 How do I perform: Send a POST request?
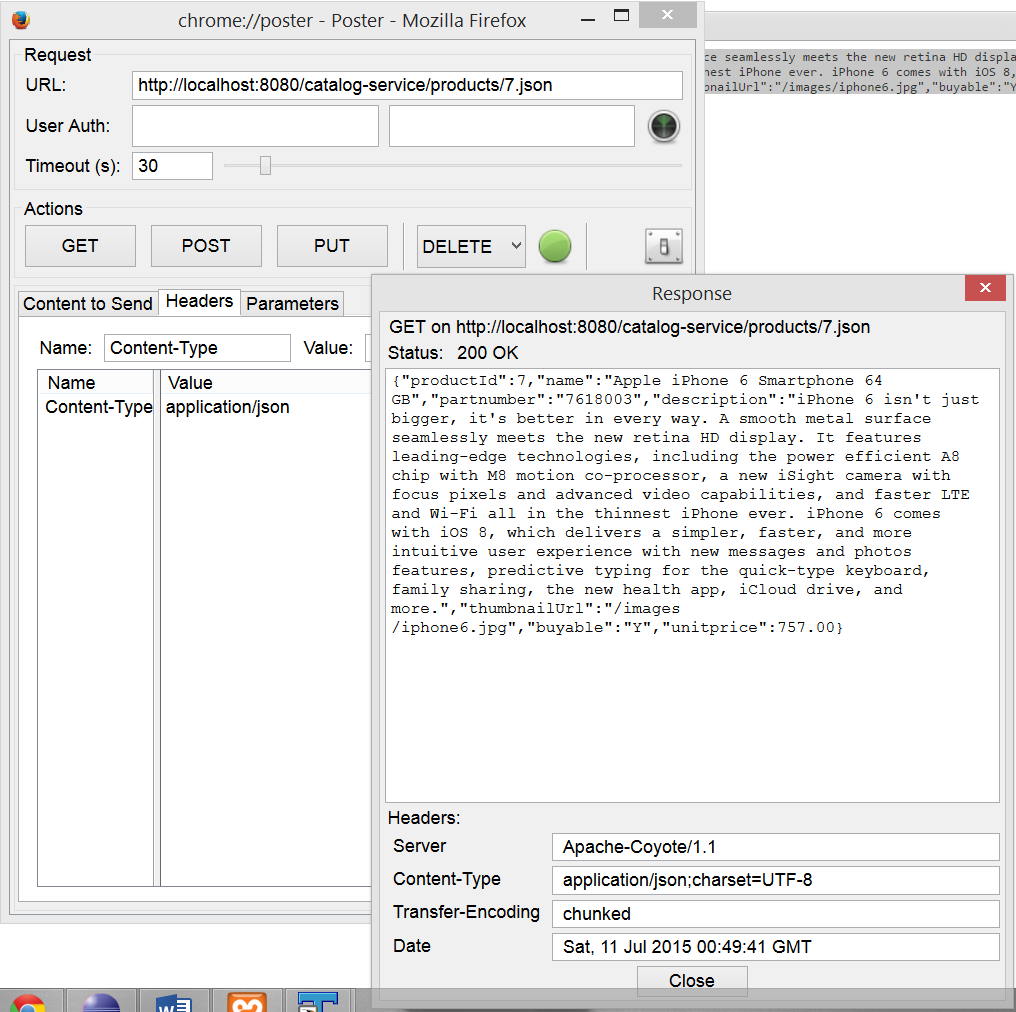(x=206, y=246)
